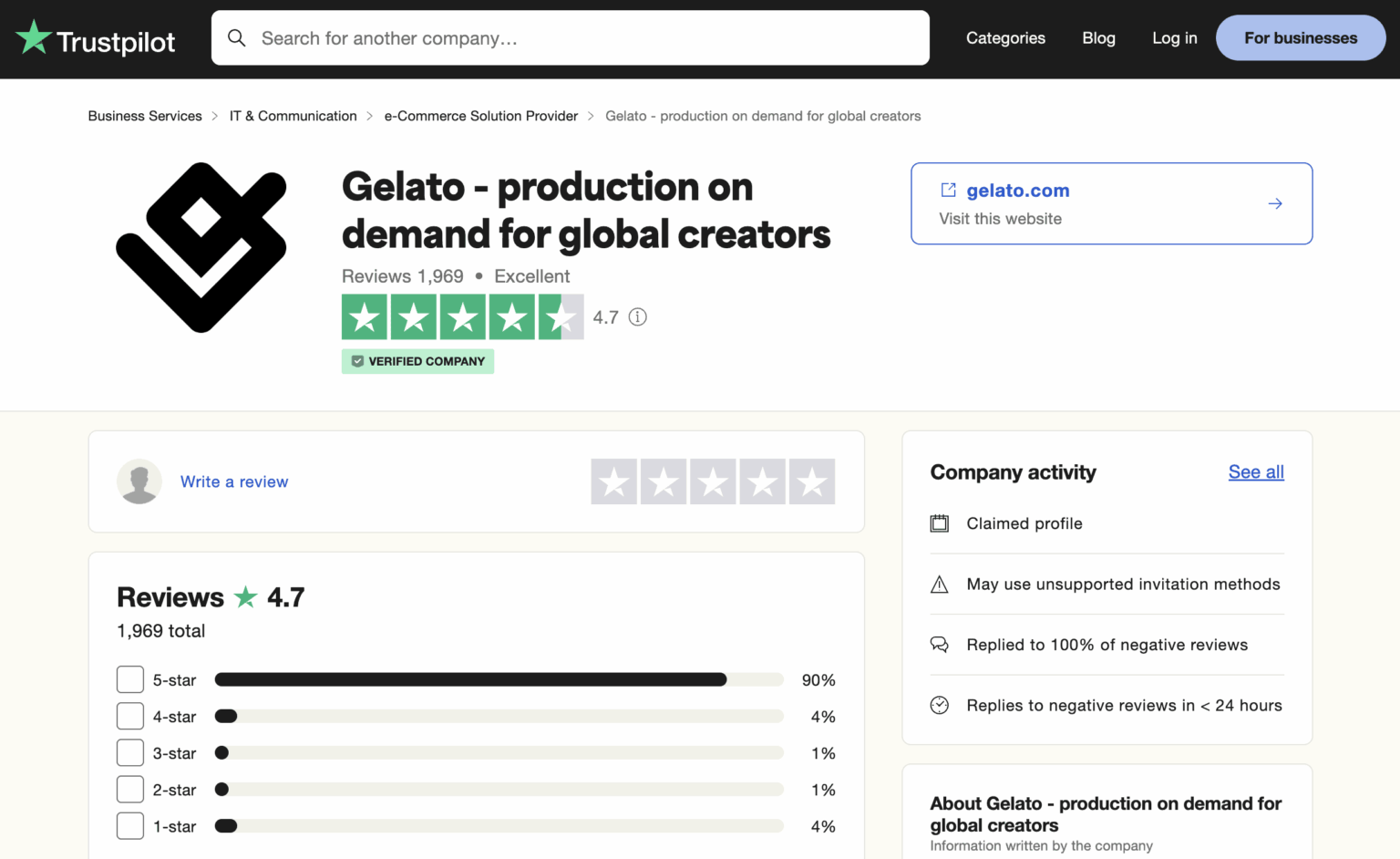This screenshot has width=1400, height=859.
Task: Click the chat icon beside negative reviews reply
Action: click(940, 644)
